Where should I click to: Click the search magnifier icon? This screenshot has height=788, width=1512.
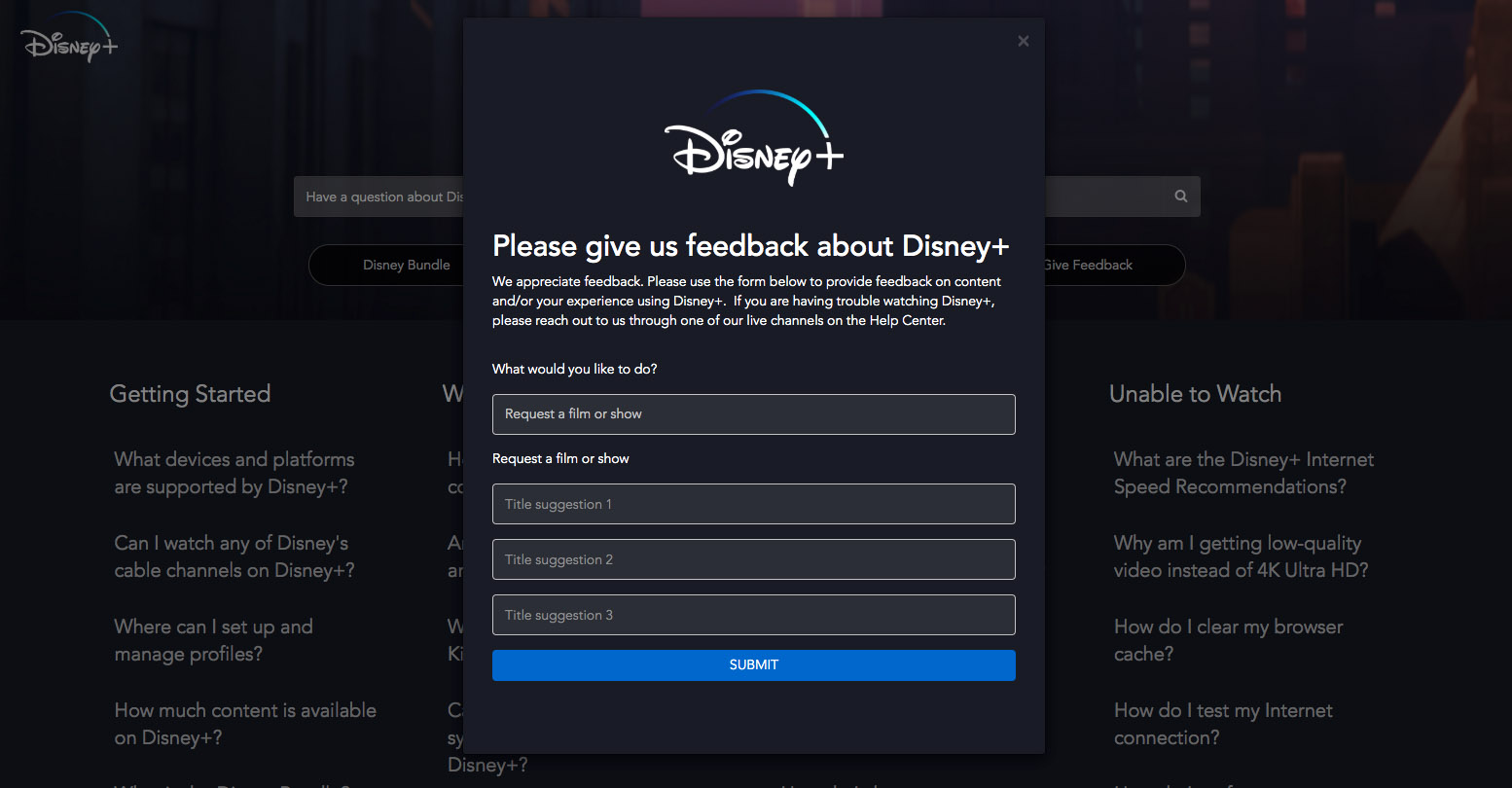click(x=1180, y=197)
